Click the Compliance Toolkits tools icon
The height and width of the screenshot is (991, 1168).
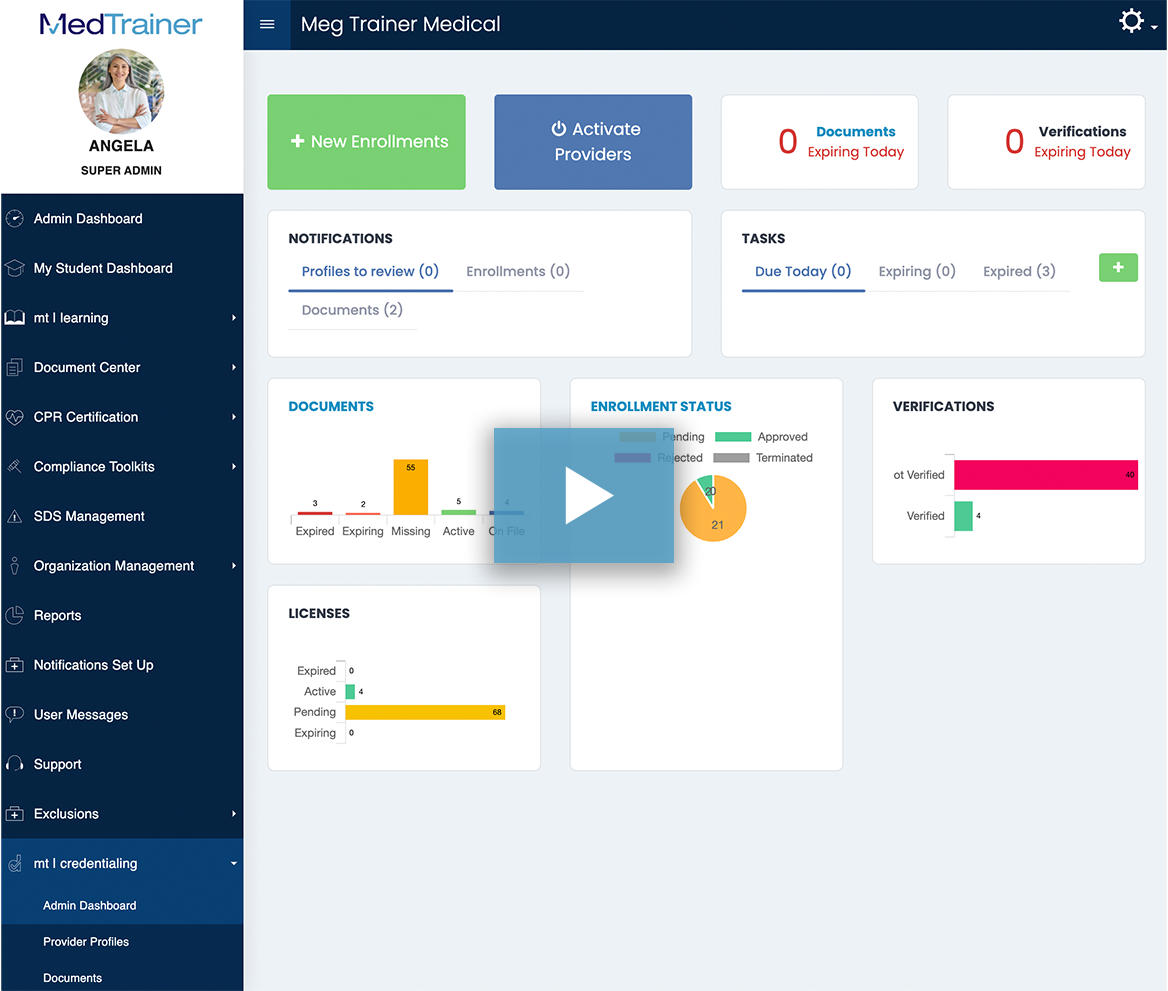coord(14,466)
